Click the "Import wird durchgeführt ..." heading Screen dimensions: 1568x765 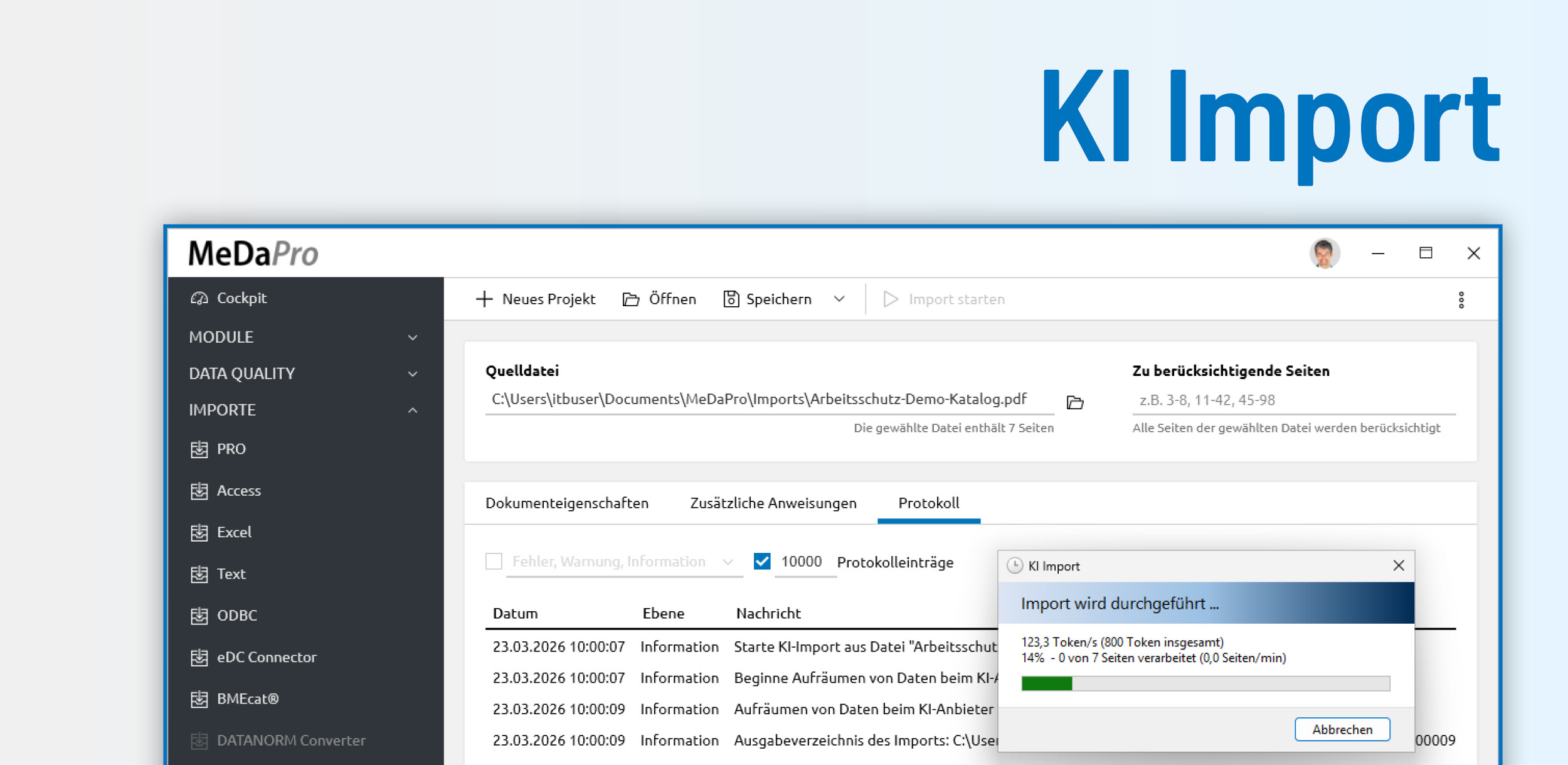click(1120, 604)
